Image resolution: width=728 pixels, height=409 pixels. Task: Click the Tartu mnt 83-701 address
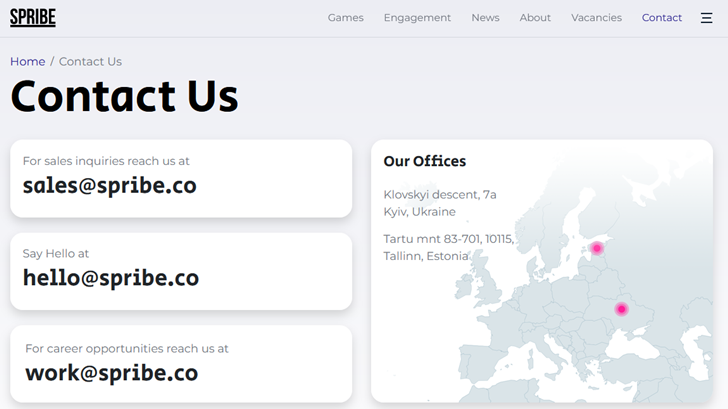coord(448,239)
